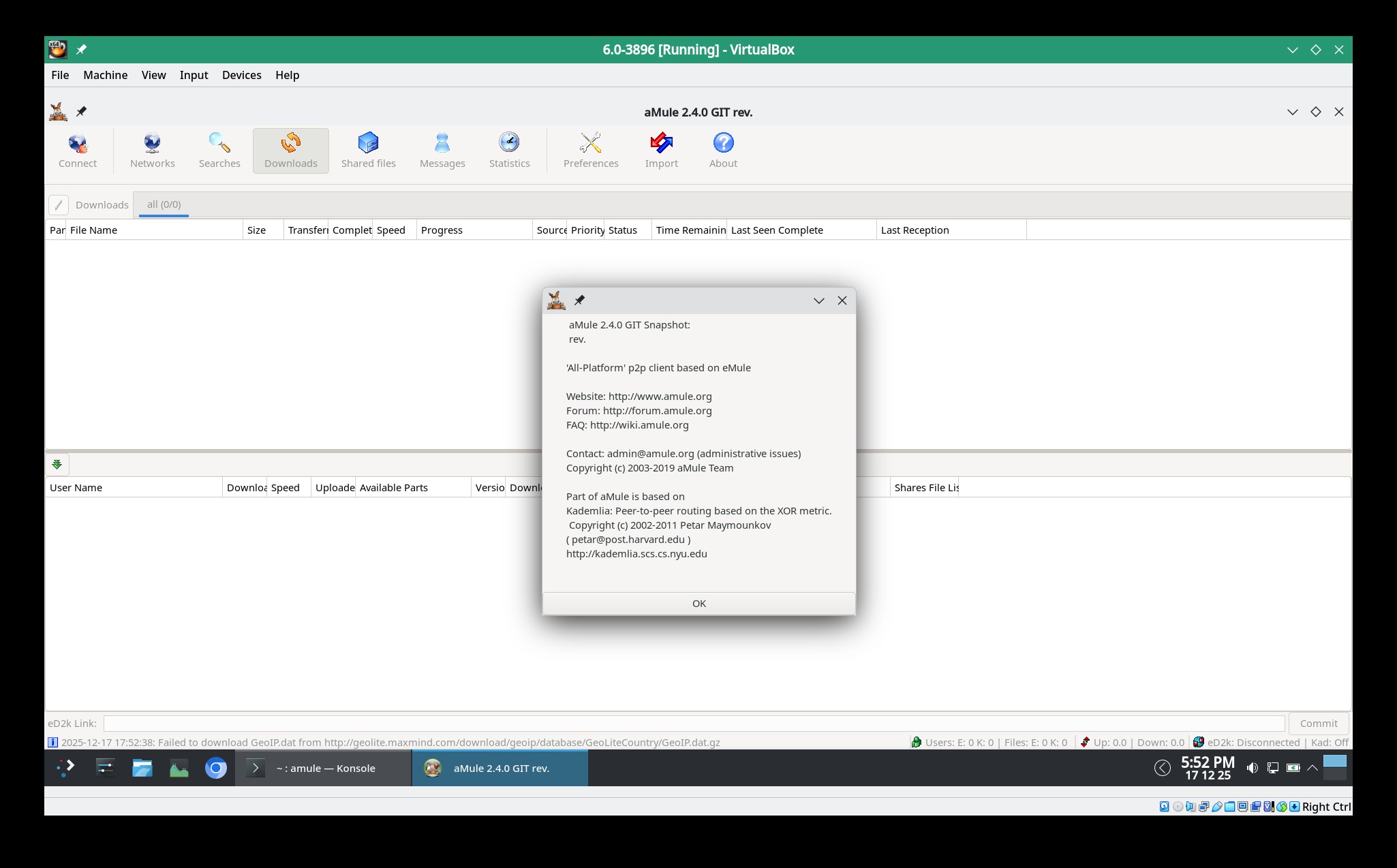Click the Commit button
The width and height of the screenshot is (1397, 868).
tap(1318, 724)
